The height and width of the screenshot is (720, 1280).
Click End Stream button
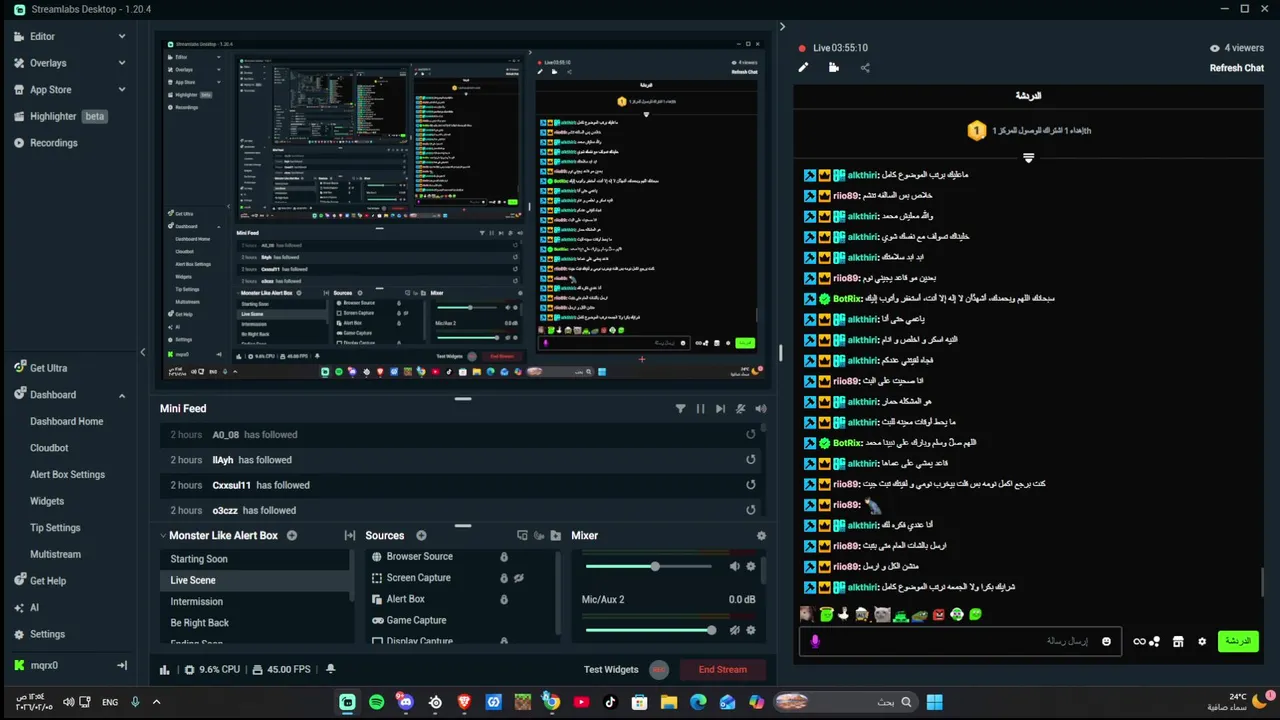click(723, 669)
